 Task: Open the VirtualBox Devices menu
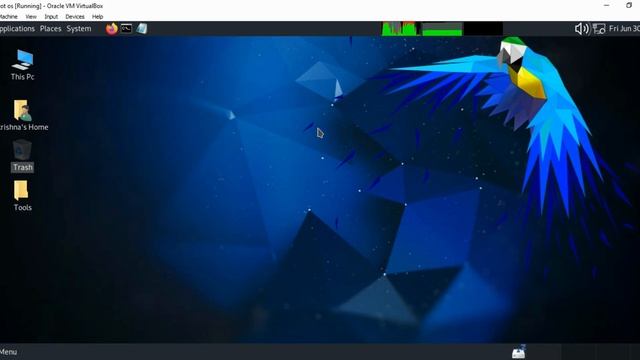(75, 17)
